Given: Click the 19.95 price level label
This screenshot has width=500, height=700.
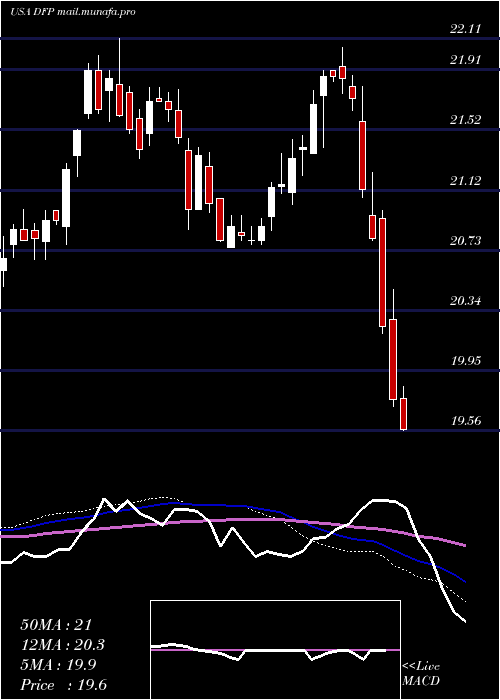Looking at the screenshot, I should click(x=466, y=360).
